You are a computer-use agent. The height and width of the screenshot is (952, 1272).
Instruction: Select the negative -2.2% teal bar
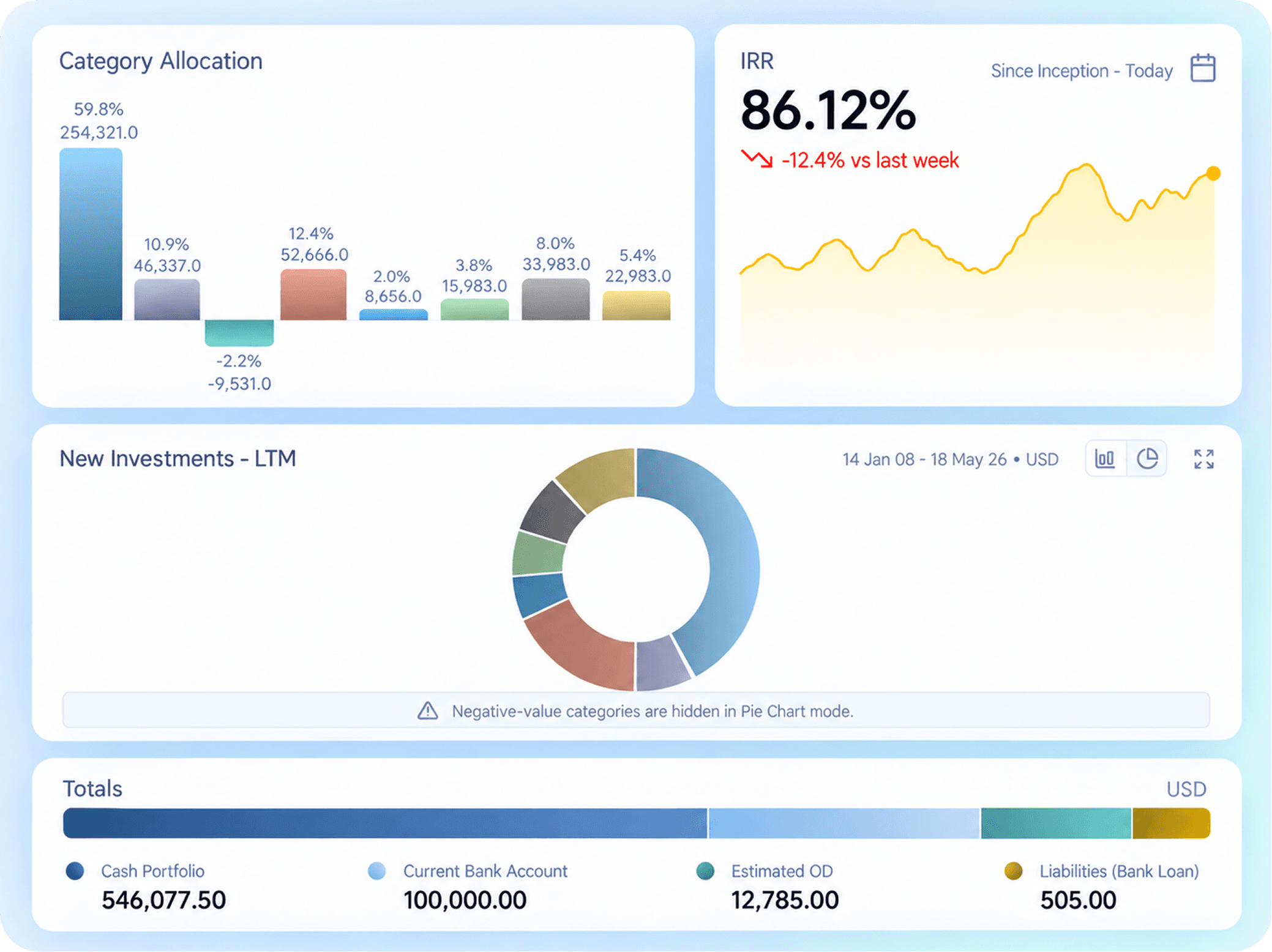[239, 332]
